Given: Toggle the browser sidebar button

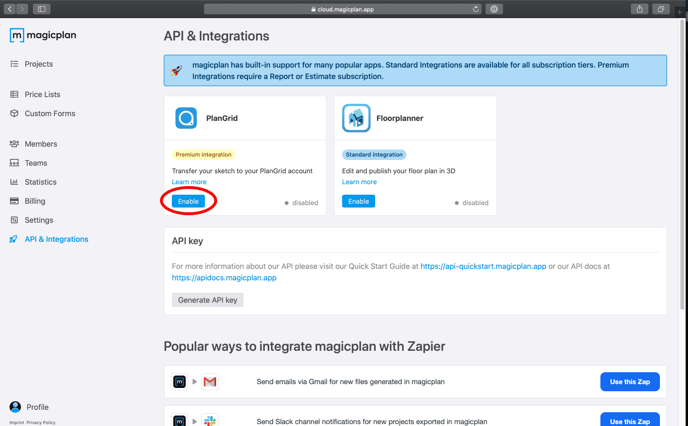Looking at the screenshot, I should point(42,9).
